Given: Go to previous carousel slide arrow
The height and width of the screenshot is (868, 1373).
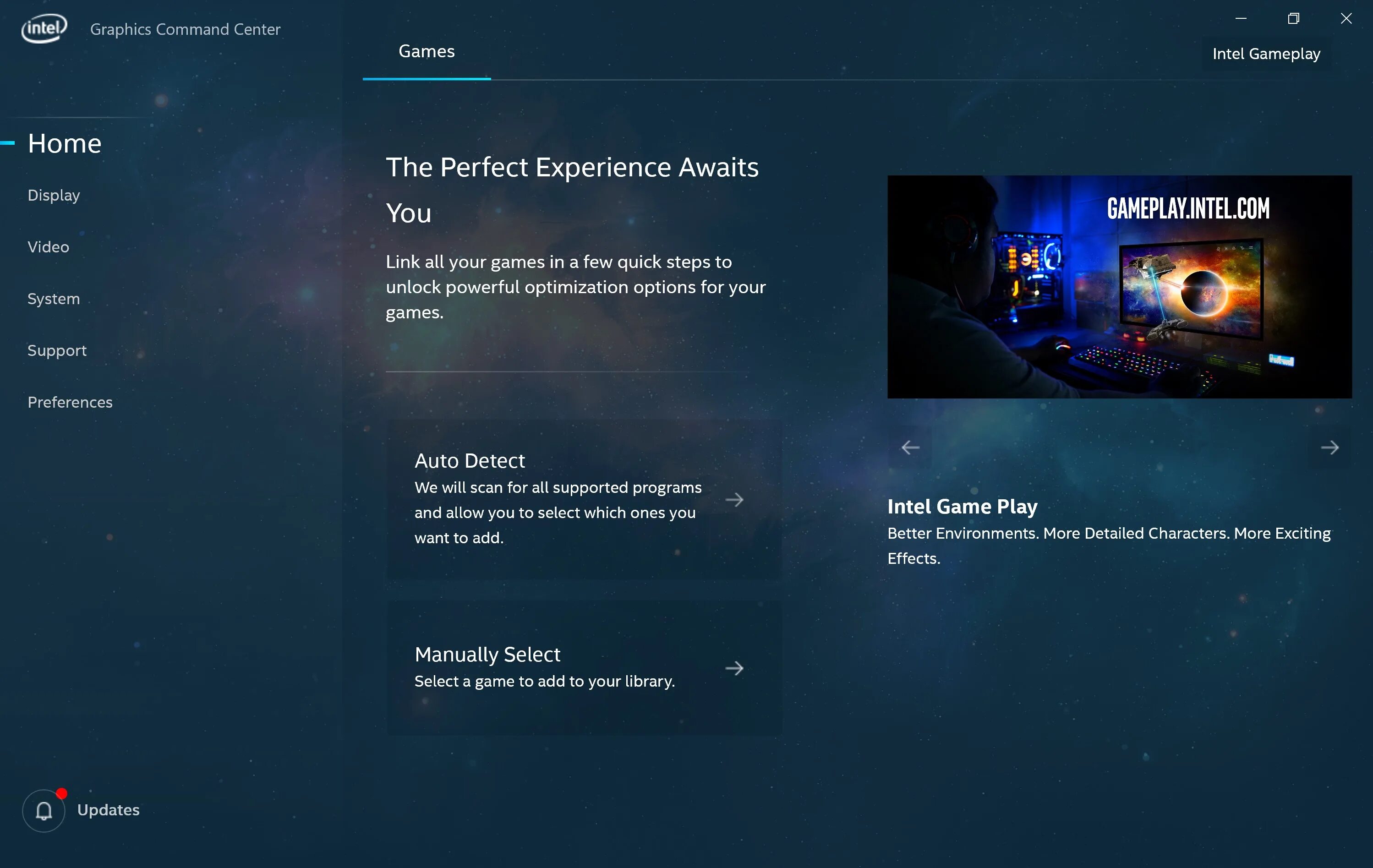Looking at the screenshot, I should click(910, 448).
